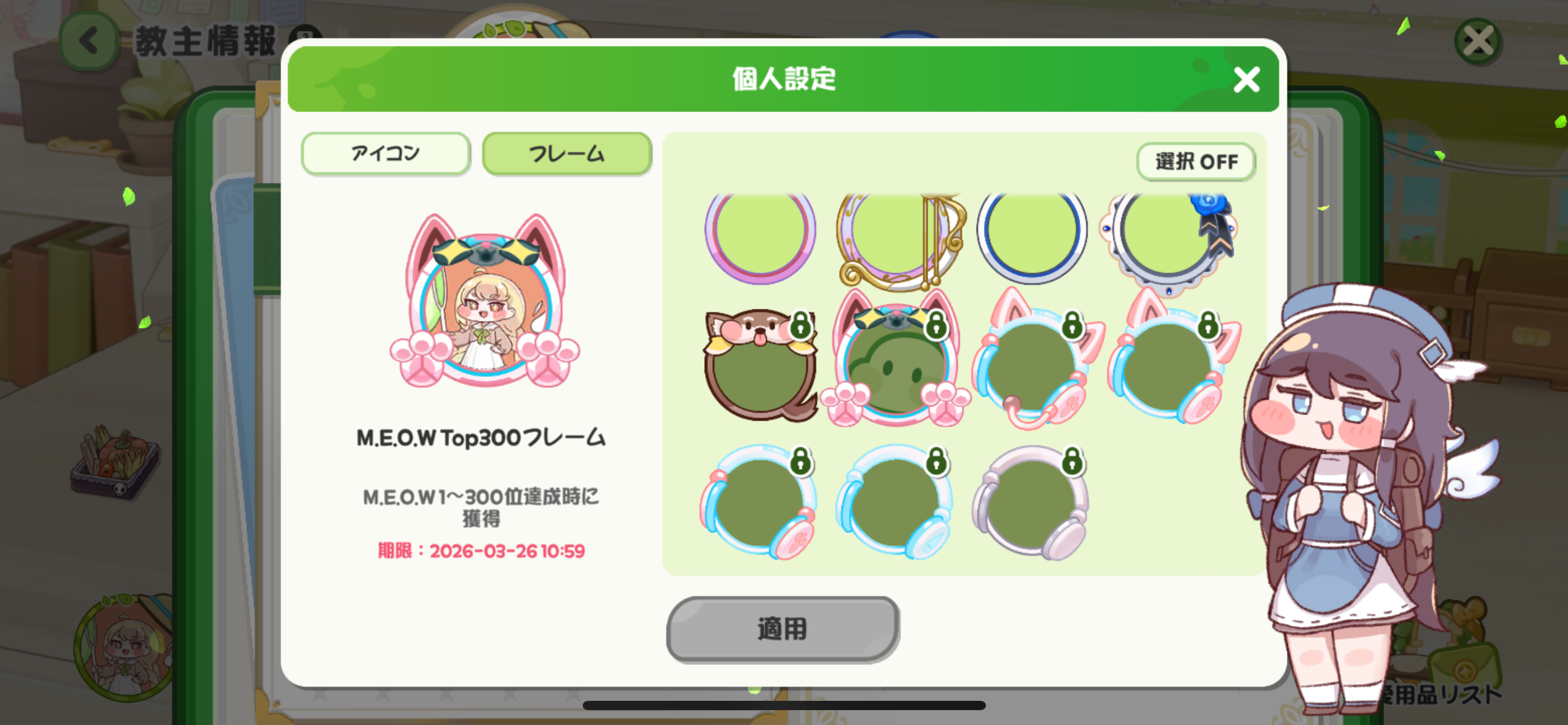Switch to the アイコン tab
This screenshot has width=1568, height=725.
pyautogui.click(x=386, y=153)
